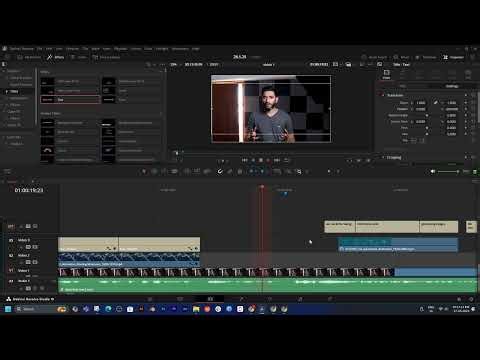Toggle Position Lock padlock icon
Viewport: 480px width, 360px height.
pos(240,171)
